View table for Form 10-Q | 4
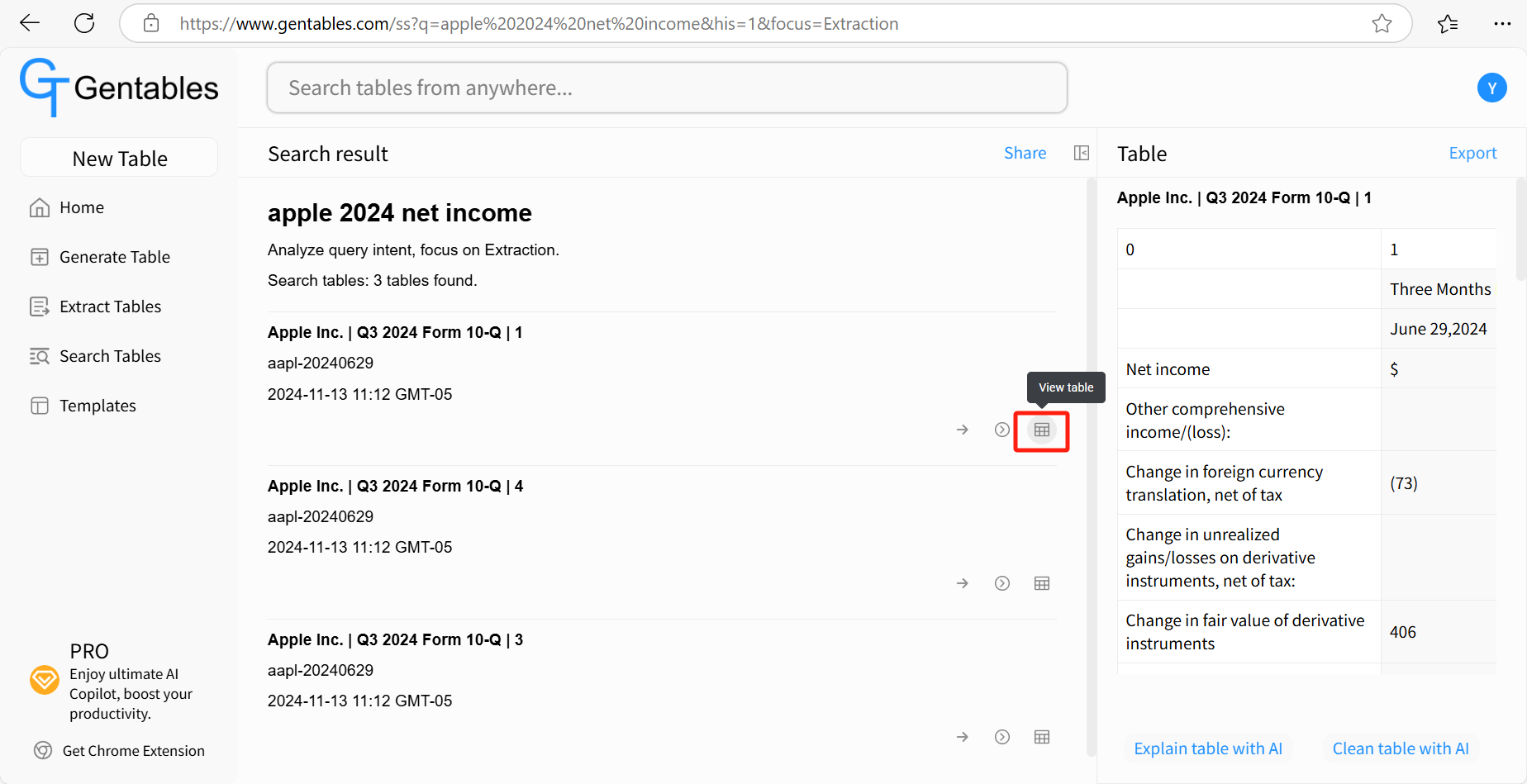 click(1042, 583)
